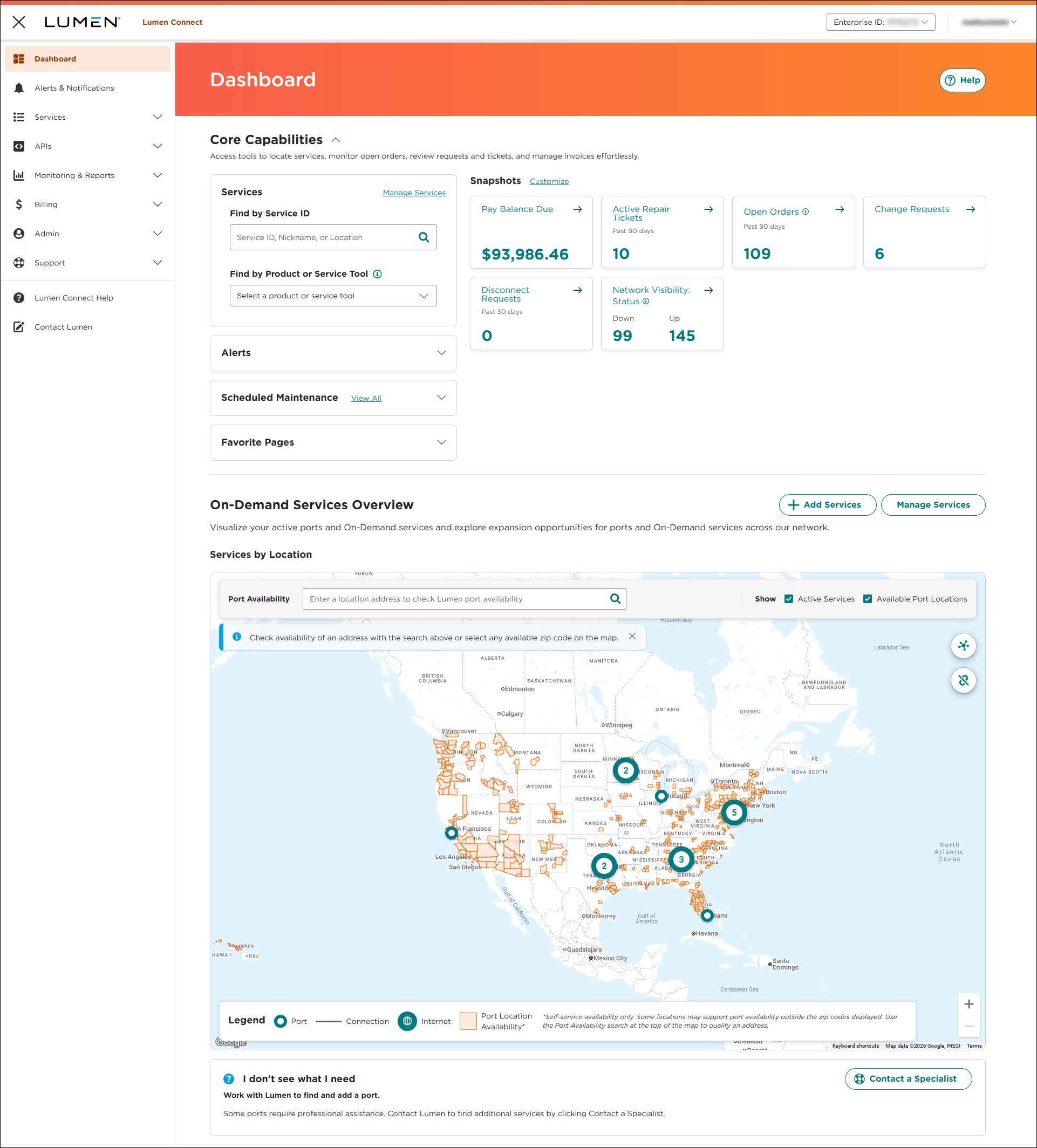
Task: Expand the Billing menu in sidebar
Action: tap(158, 204)
